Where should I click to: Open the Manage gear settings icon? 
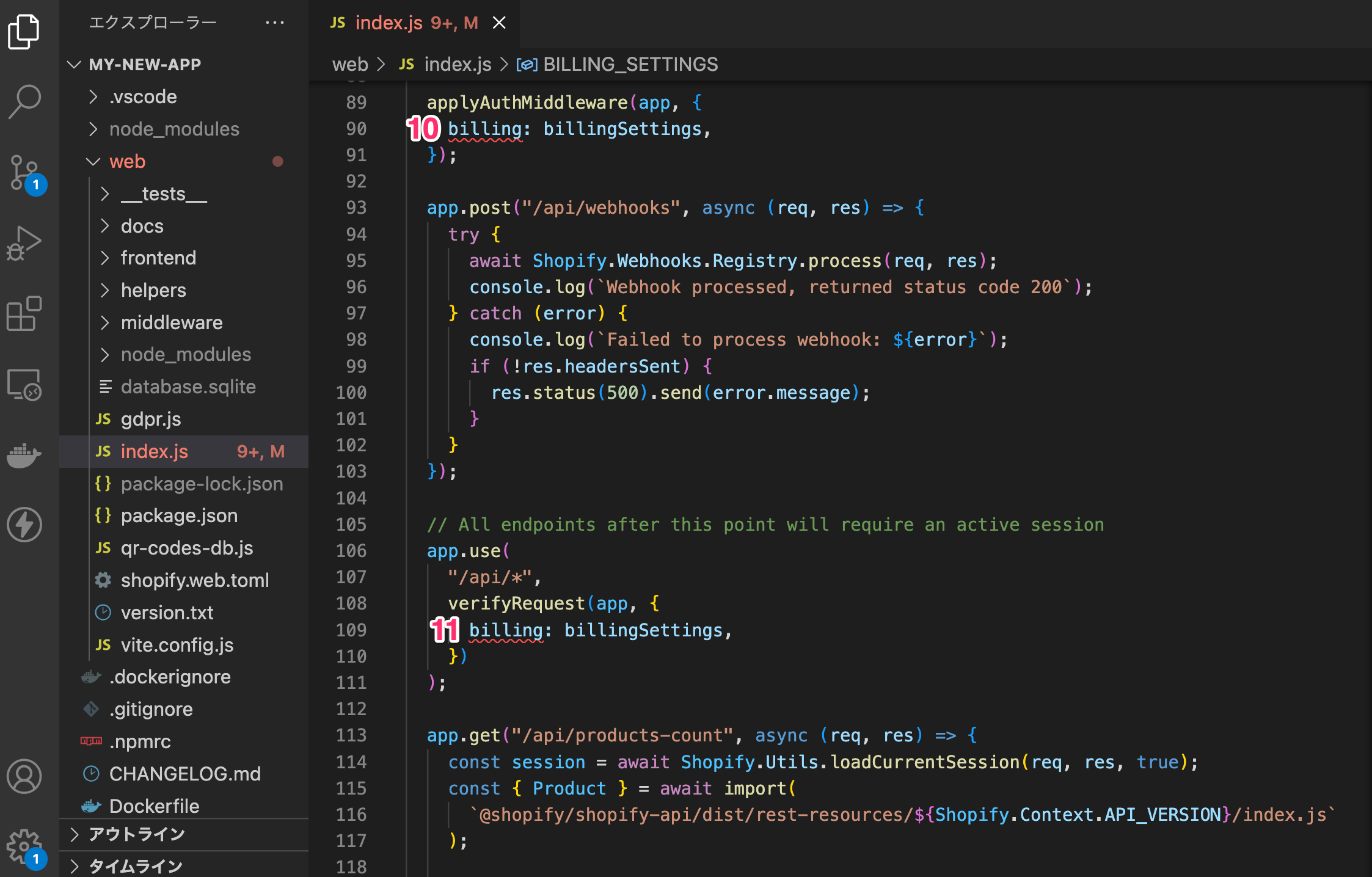point(24,846)
